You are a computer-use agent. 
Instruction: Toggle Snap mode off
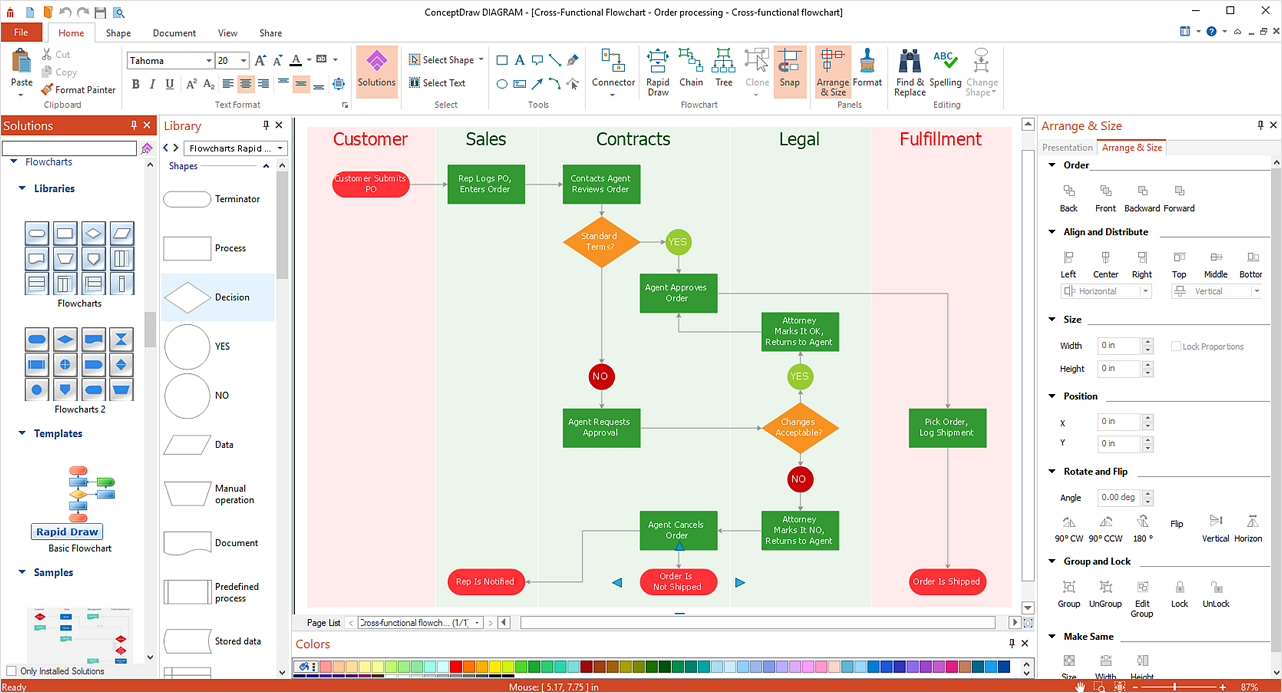[x=789, y=70]
